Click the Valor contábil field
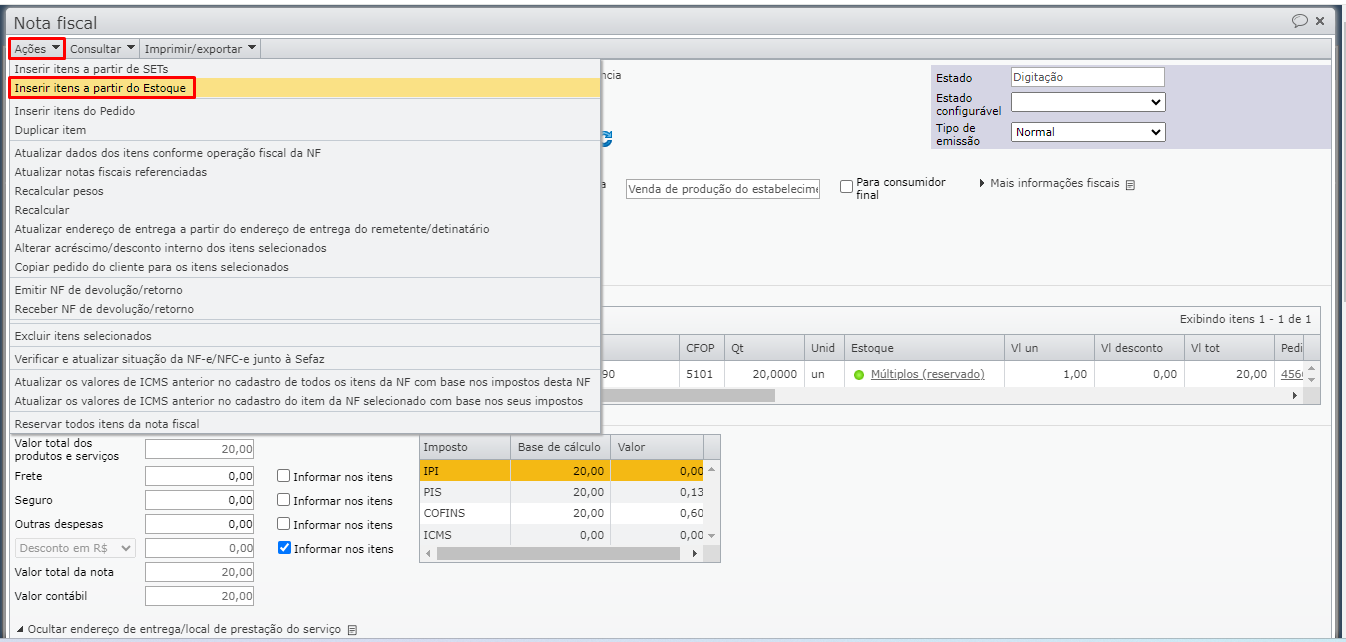1346x642 pixels. point(199,596)
